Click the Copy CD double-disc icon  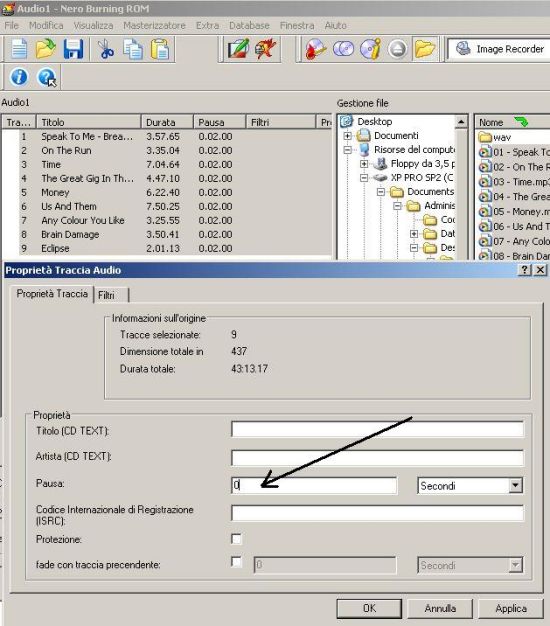343,49
